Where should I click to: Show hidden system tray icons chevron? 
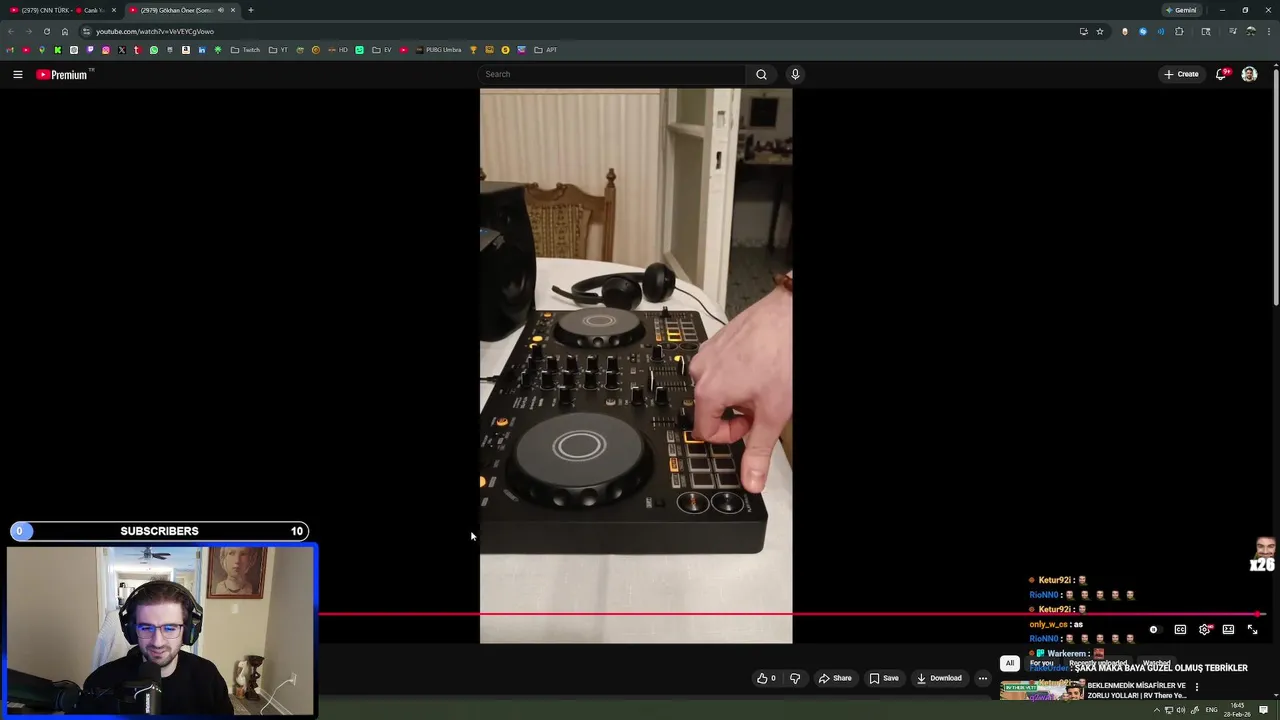pos(1157,710)
